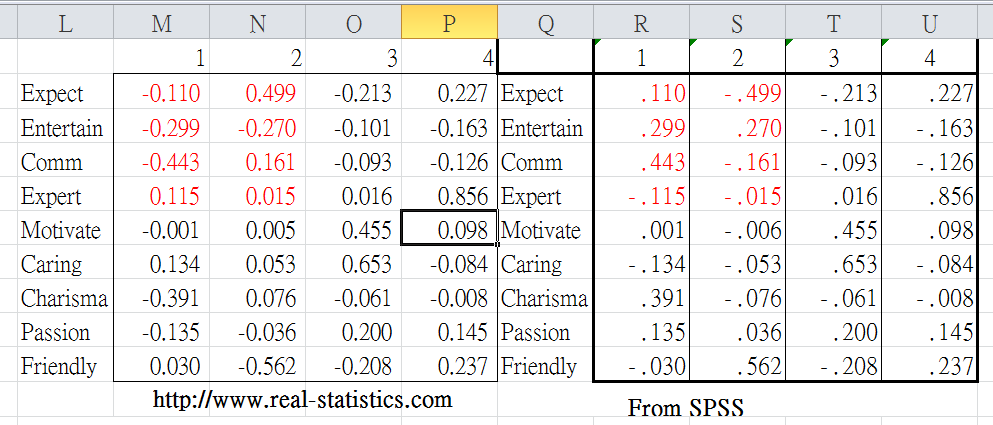Select the .455 cell in column T

833,230
